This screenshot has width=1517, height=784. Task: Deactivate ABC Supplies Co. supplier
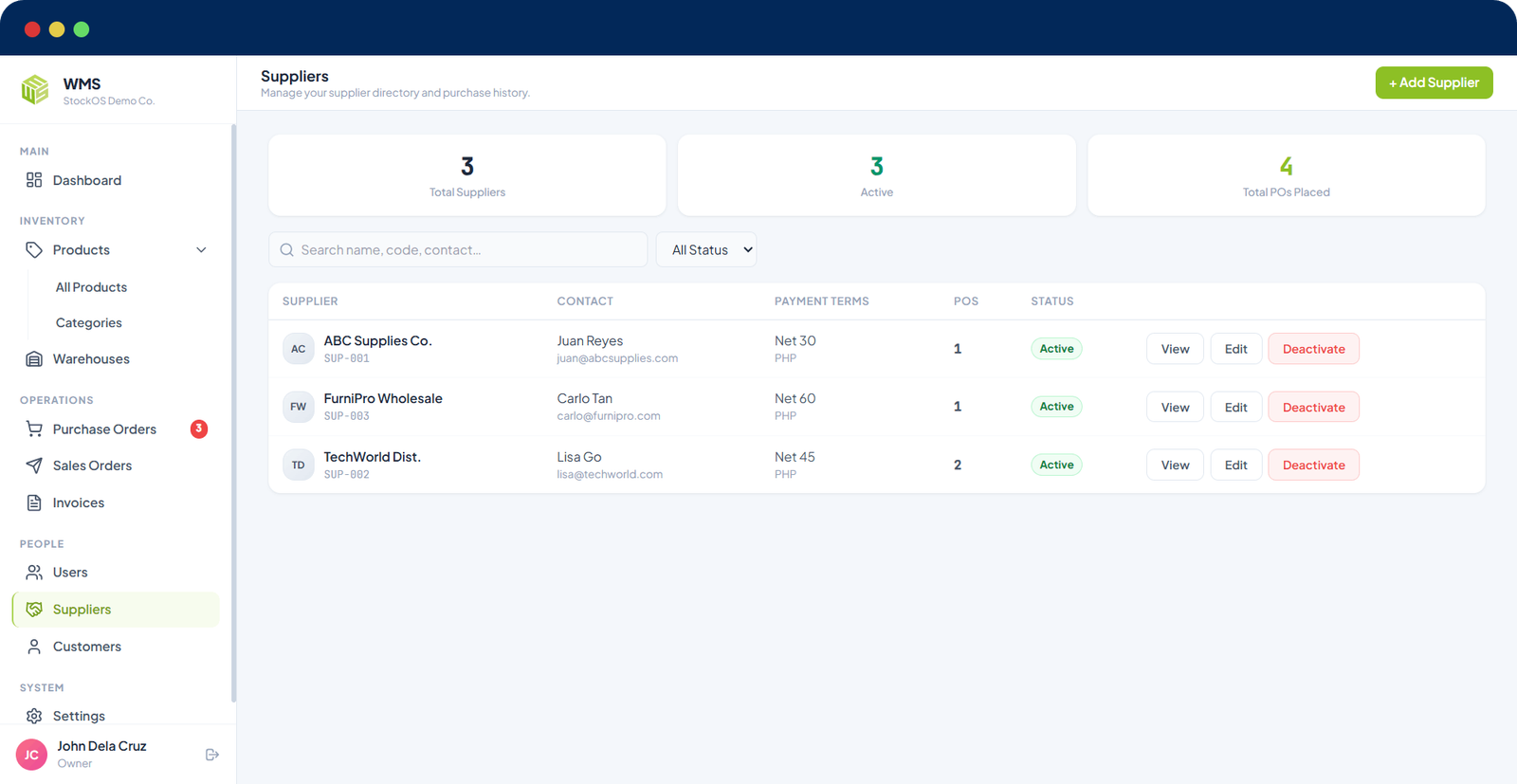[1313, 349]
